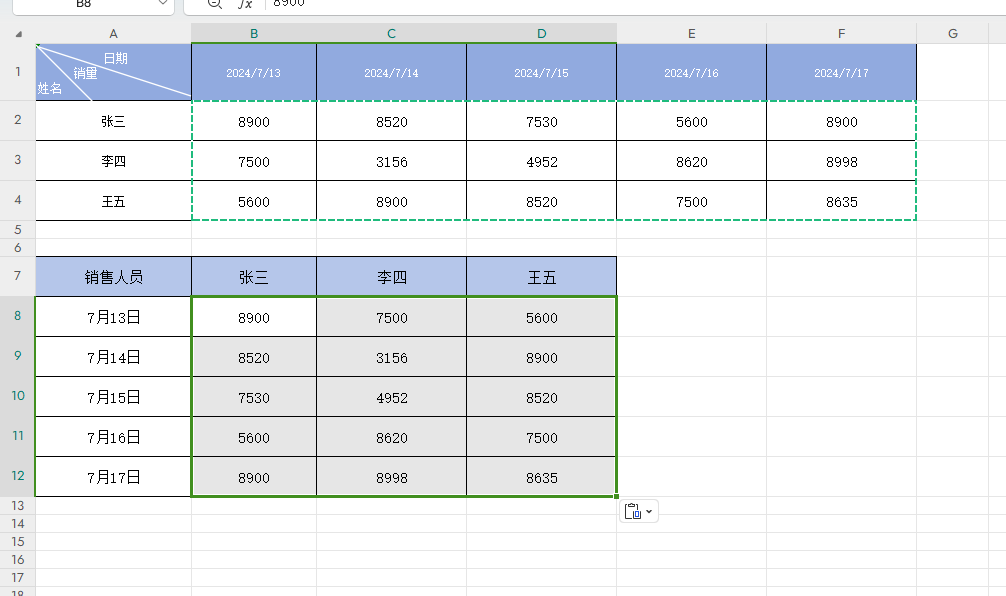Select cell B10 with value 7530

point(254,396)
